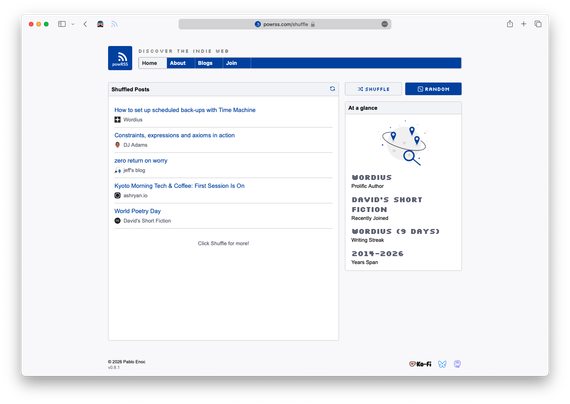Click the jeff's blog favicon
The width and height of the screenshot is (570, 404).
coord(117,170)
